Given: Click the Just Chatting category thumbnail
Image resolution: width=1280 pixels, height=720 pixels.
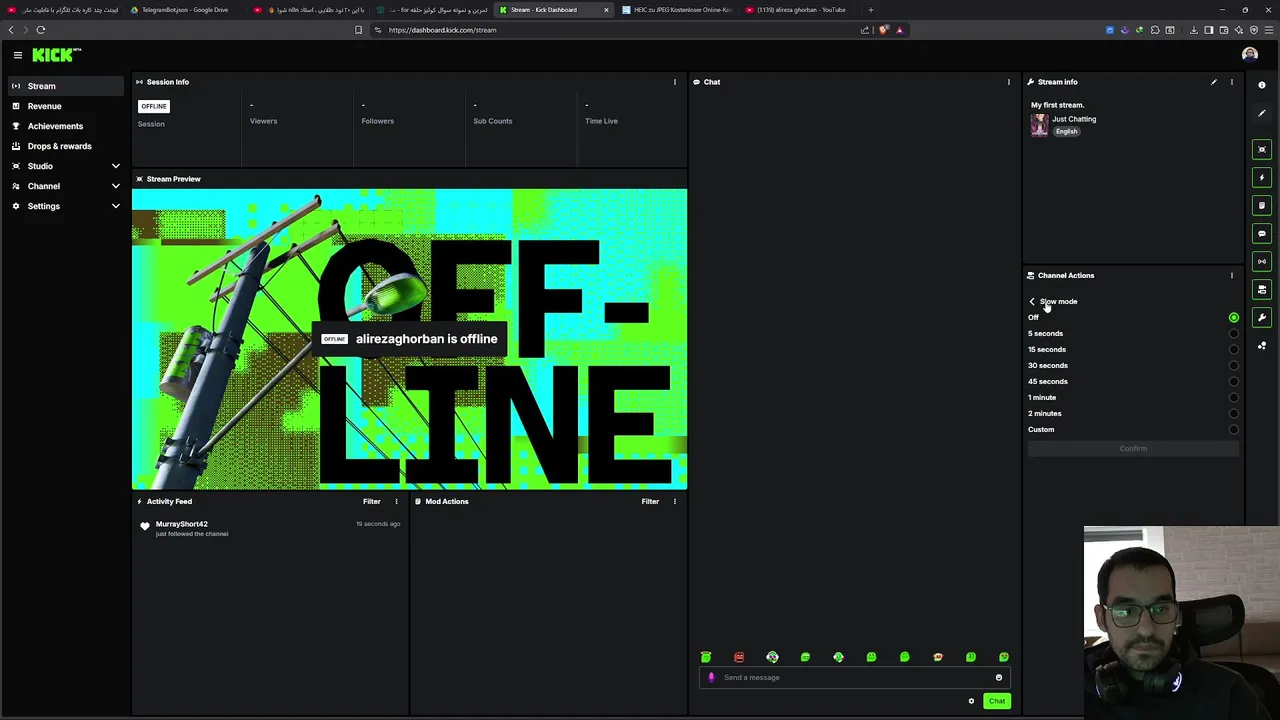Looking at the screenshot, I should point(1040,125).
